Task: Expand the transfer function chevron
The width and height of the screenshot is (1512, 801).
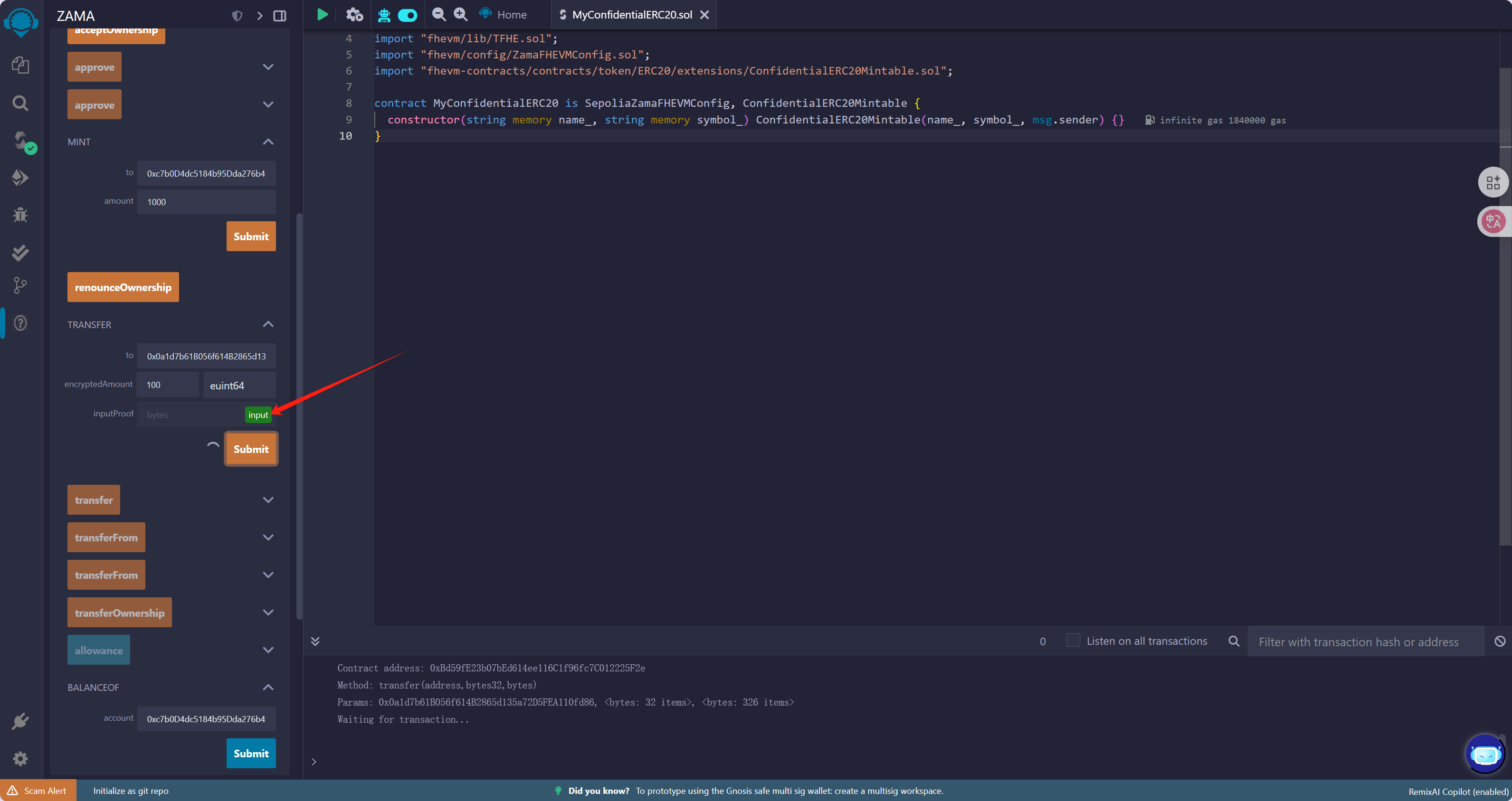Action: 268,500
